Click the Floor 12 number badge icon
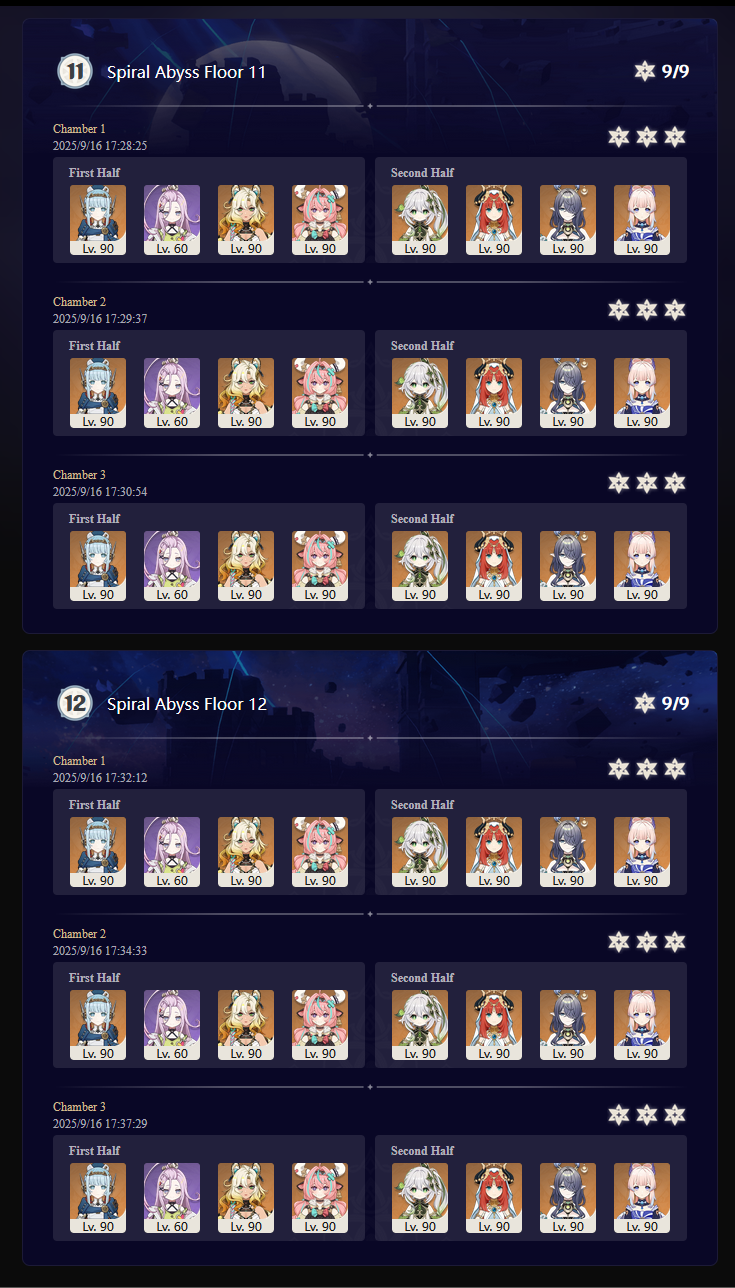The image size is (735, 1288). (x=75, y=703)
